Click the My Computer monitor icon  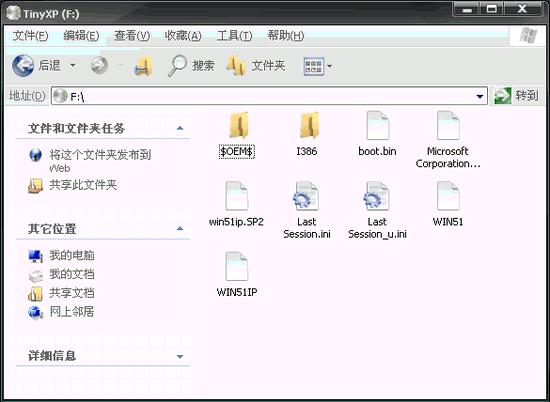coord(35,256)
